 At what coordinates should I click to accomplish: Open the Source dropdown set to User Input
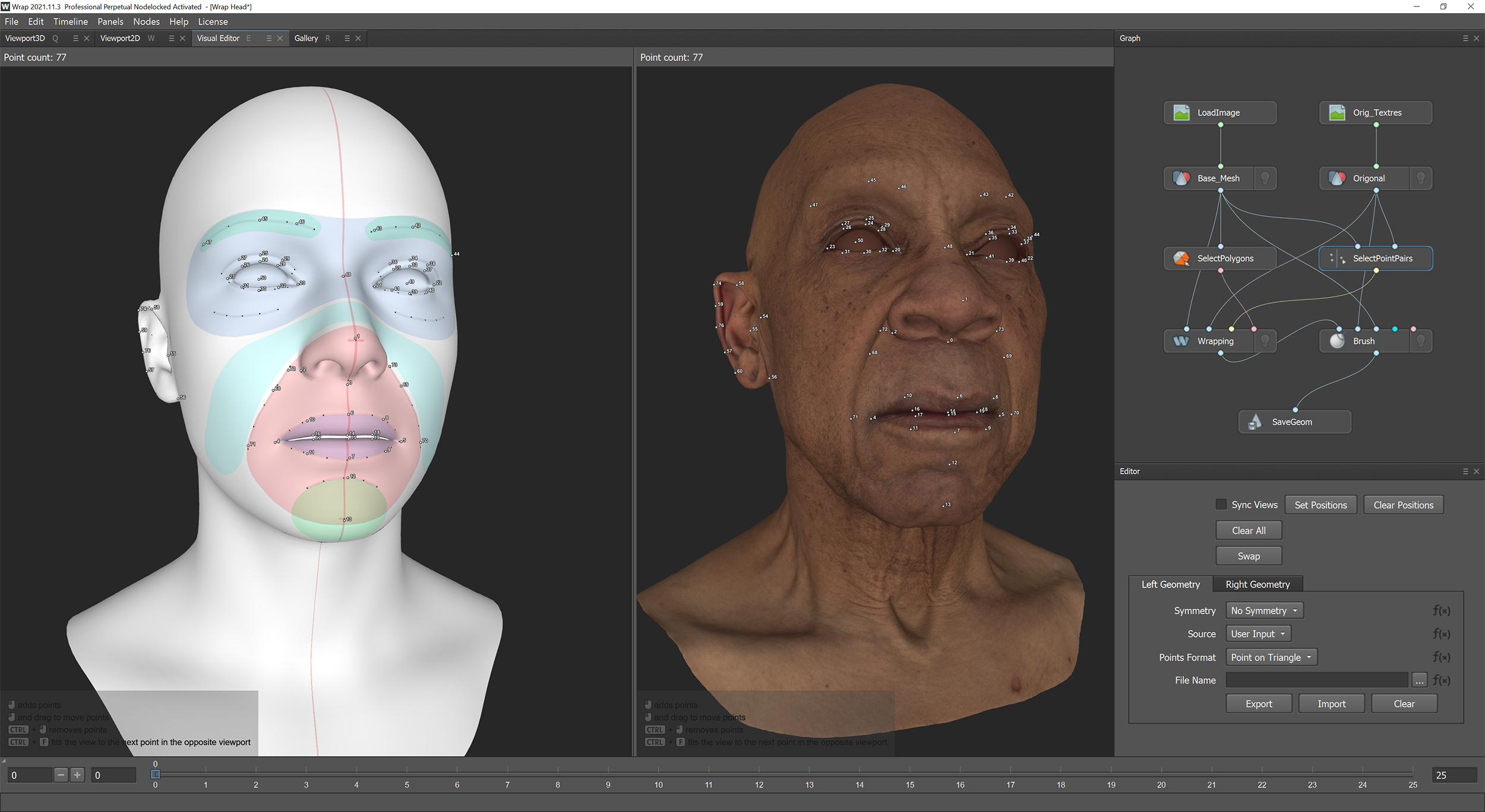1257,633
